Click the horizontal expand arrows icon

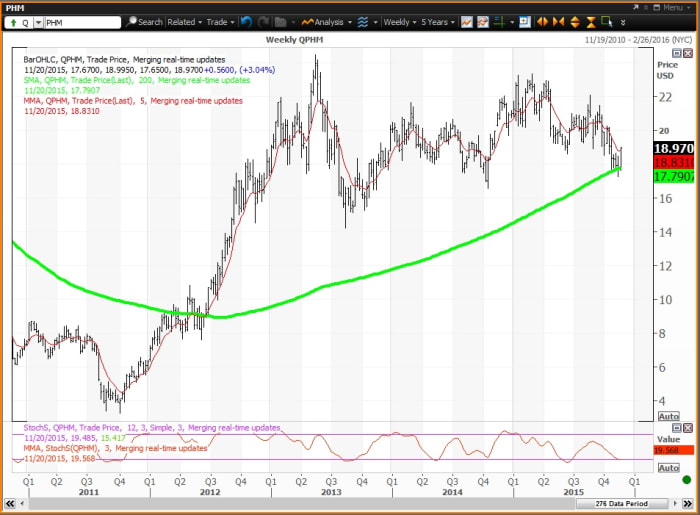point(543,21)
